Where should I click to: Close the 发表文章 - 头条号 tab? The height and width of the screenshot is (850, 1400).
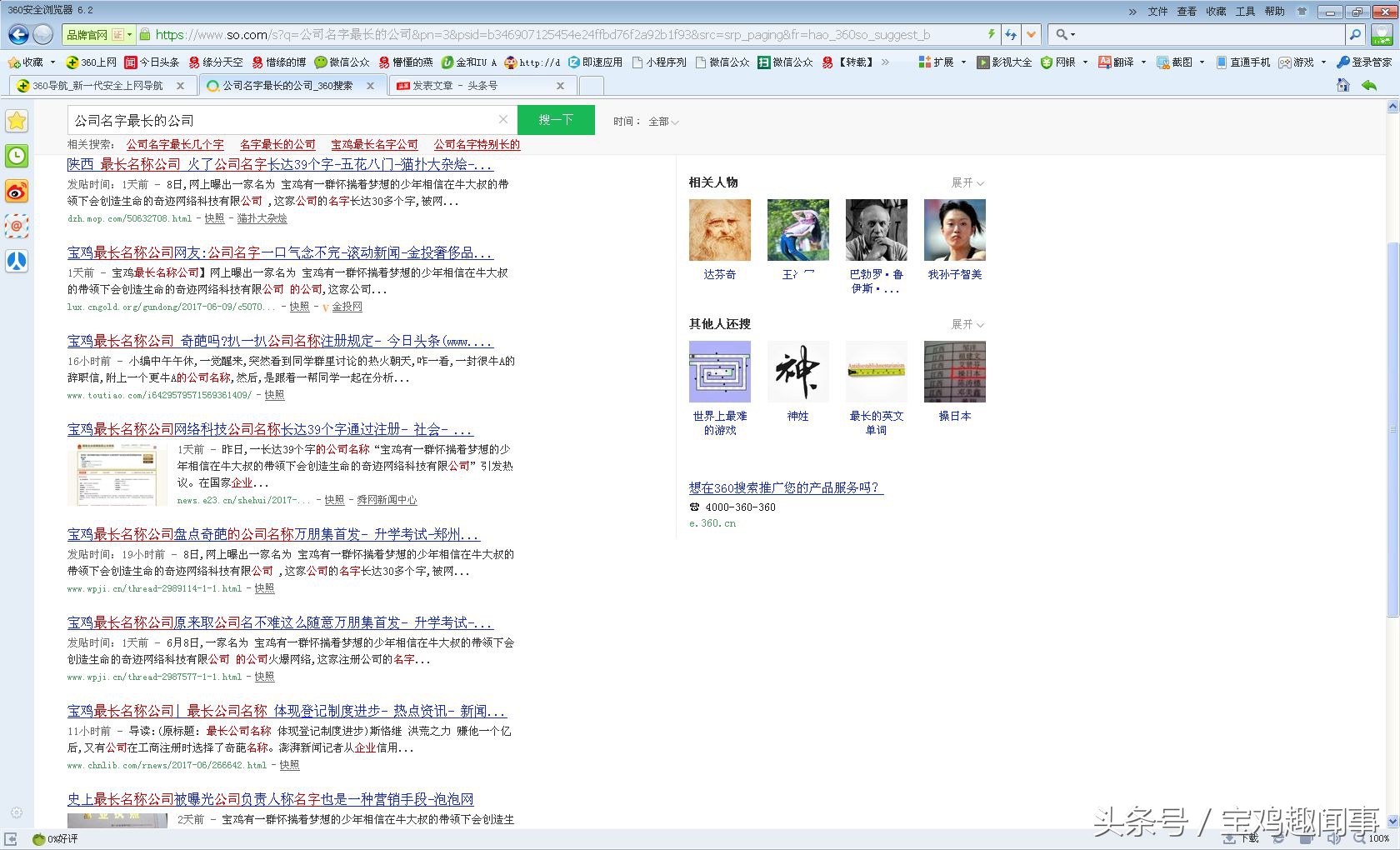(x=561, y=85)
